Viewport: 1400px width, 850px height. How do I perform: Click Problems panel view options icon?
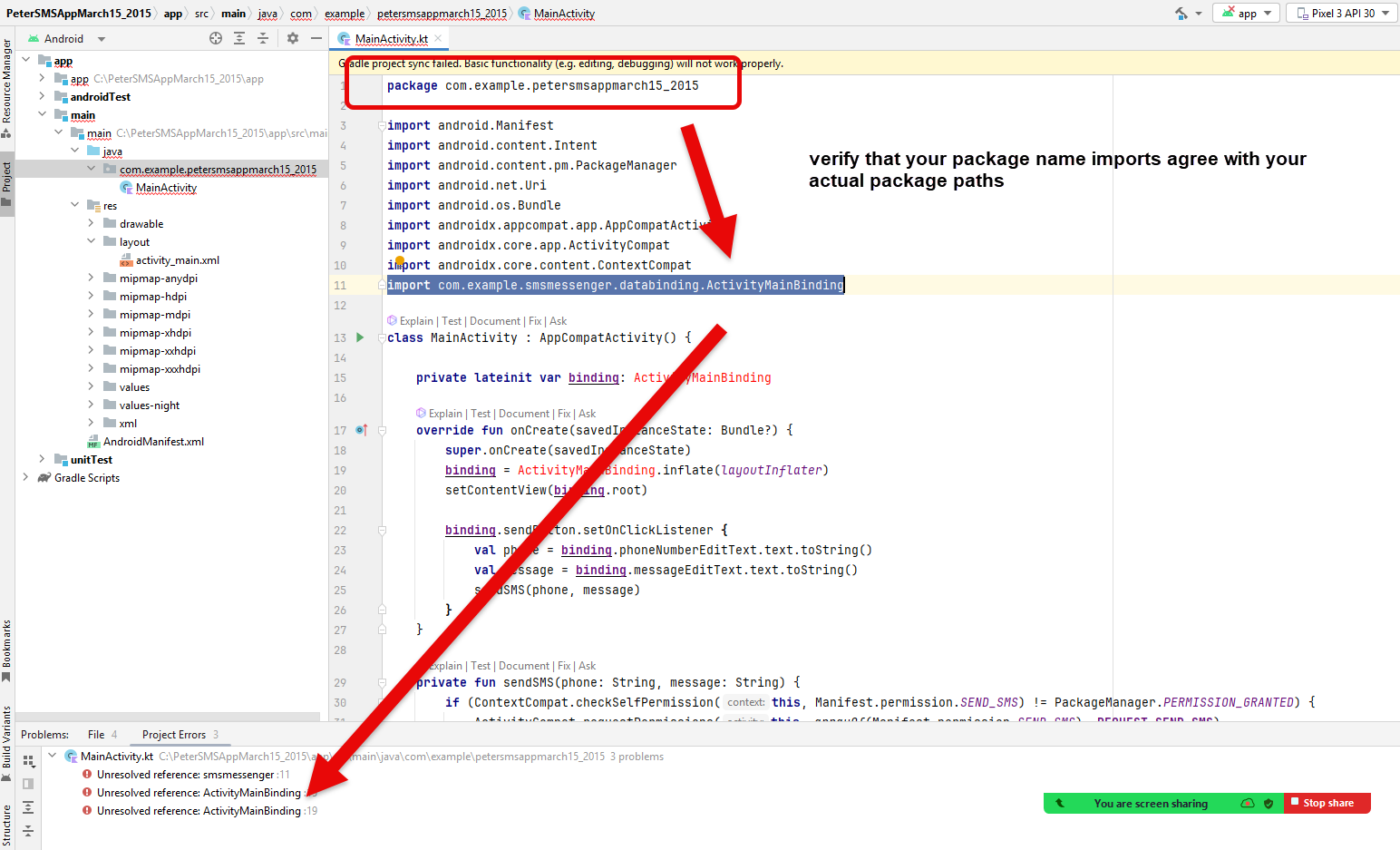click(28, 761)
